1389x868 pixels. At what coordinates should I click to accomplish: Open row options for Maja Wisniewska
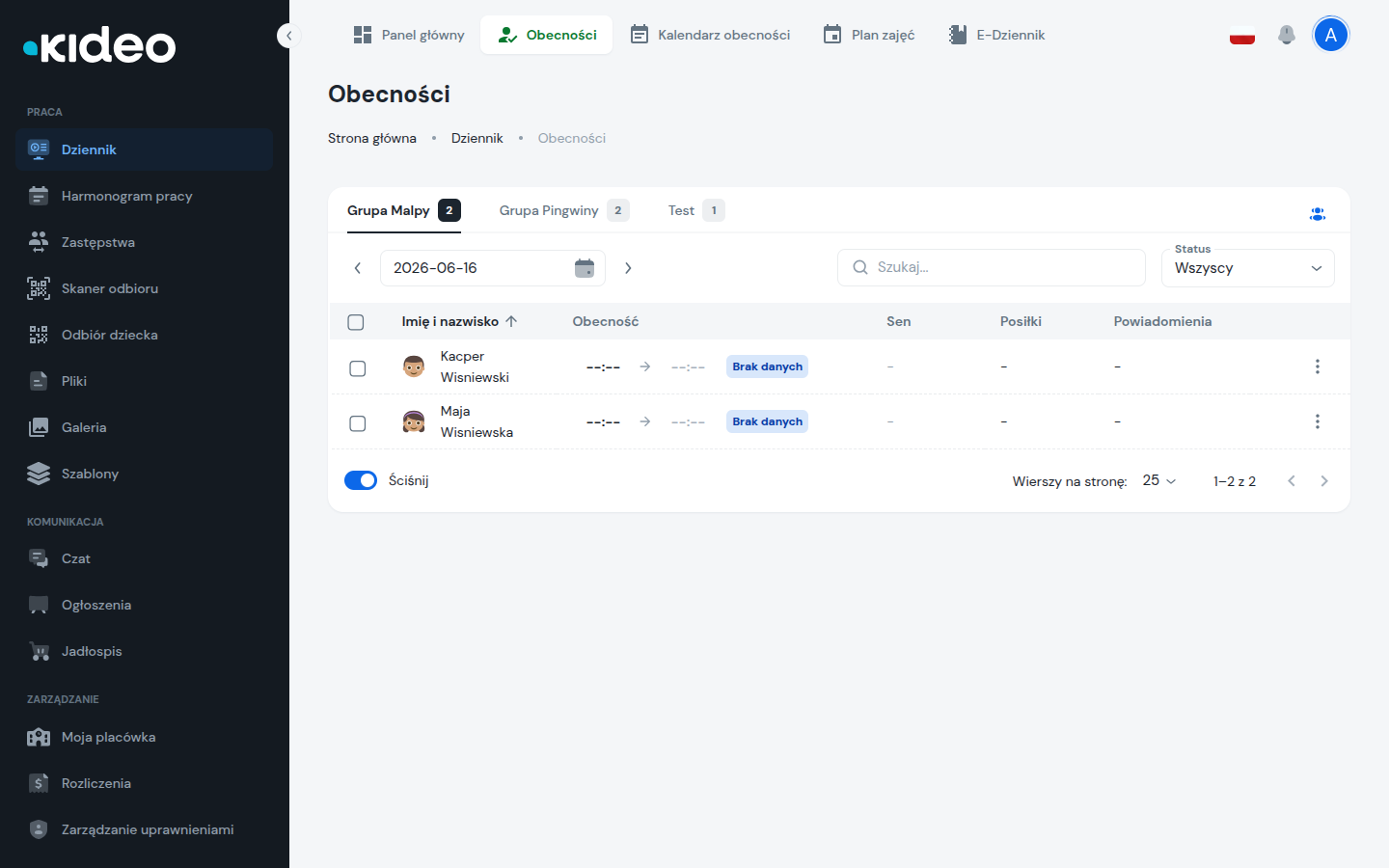coord(1318,421)
